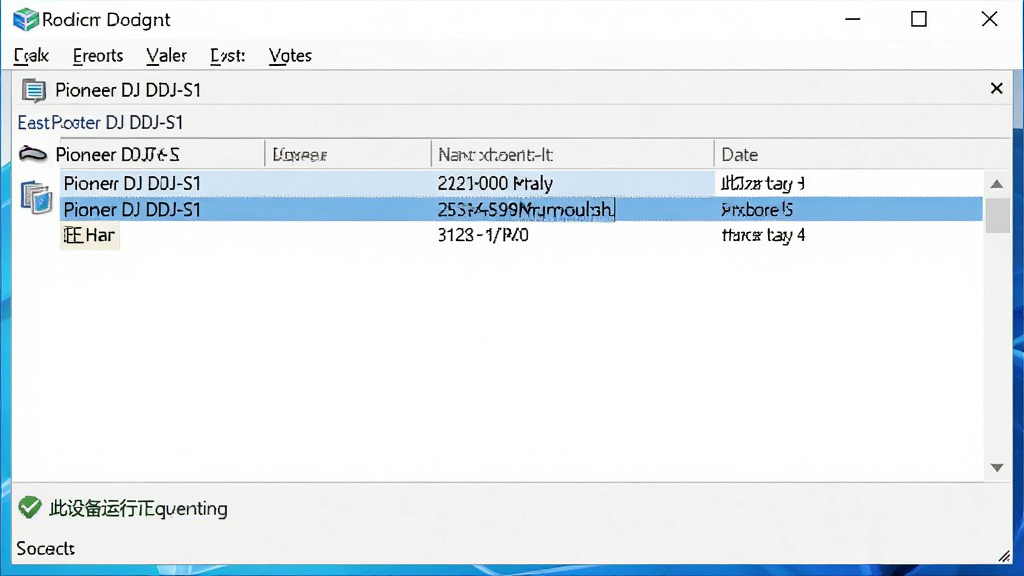Screen dimensions: 1024x576
Task: Click the resize grip in bottom corner
Action: tap(1004, 556)
